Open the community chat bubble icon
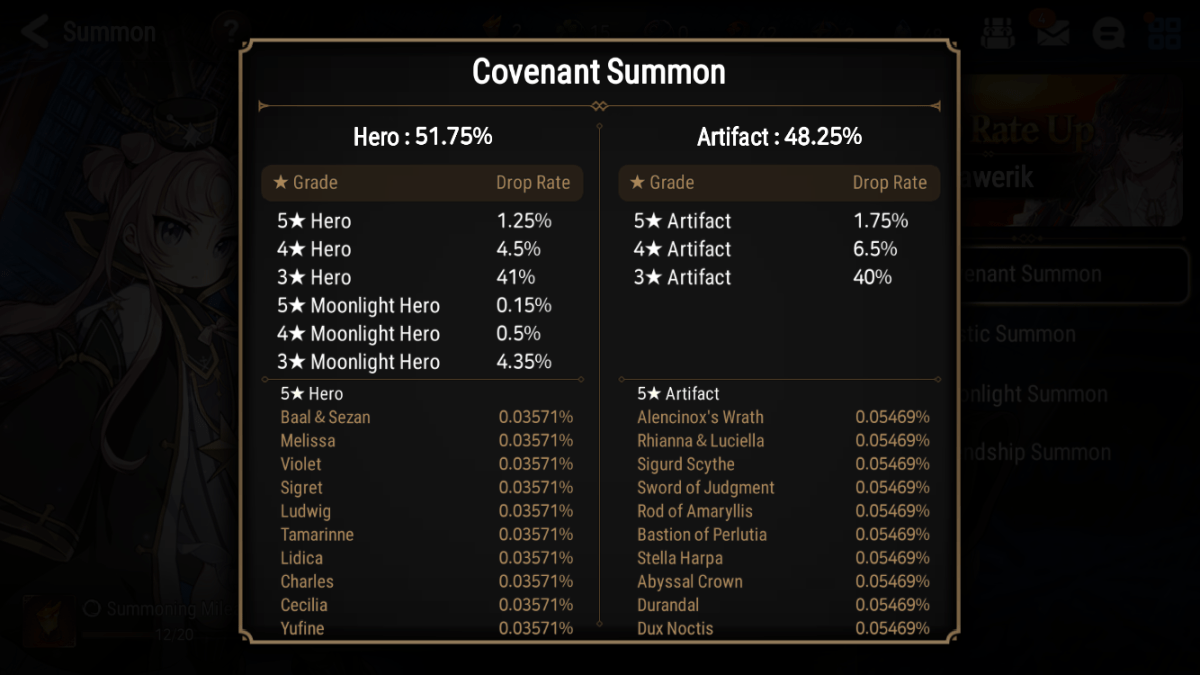The width and height of the screenshot is (1200, 675). click(x=1107, y=32)
